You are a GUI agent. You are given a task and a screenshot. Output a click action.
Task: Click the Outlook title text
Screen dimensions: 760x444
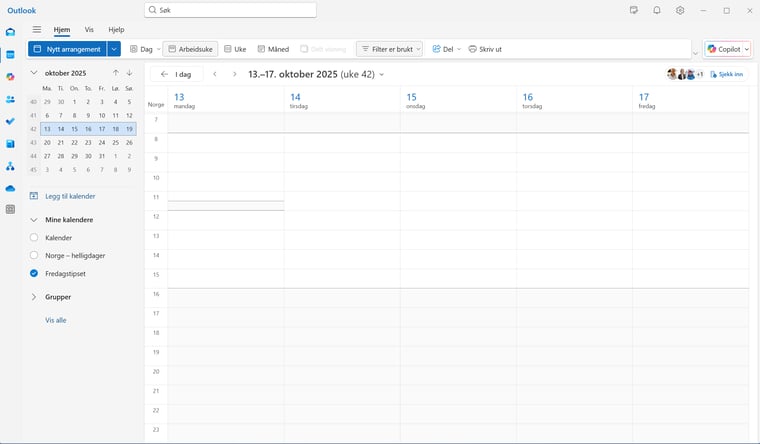tap(21, 10)
